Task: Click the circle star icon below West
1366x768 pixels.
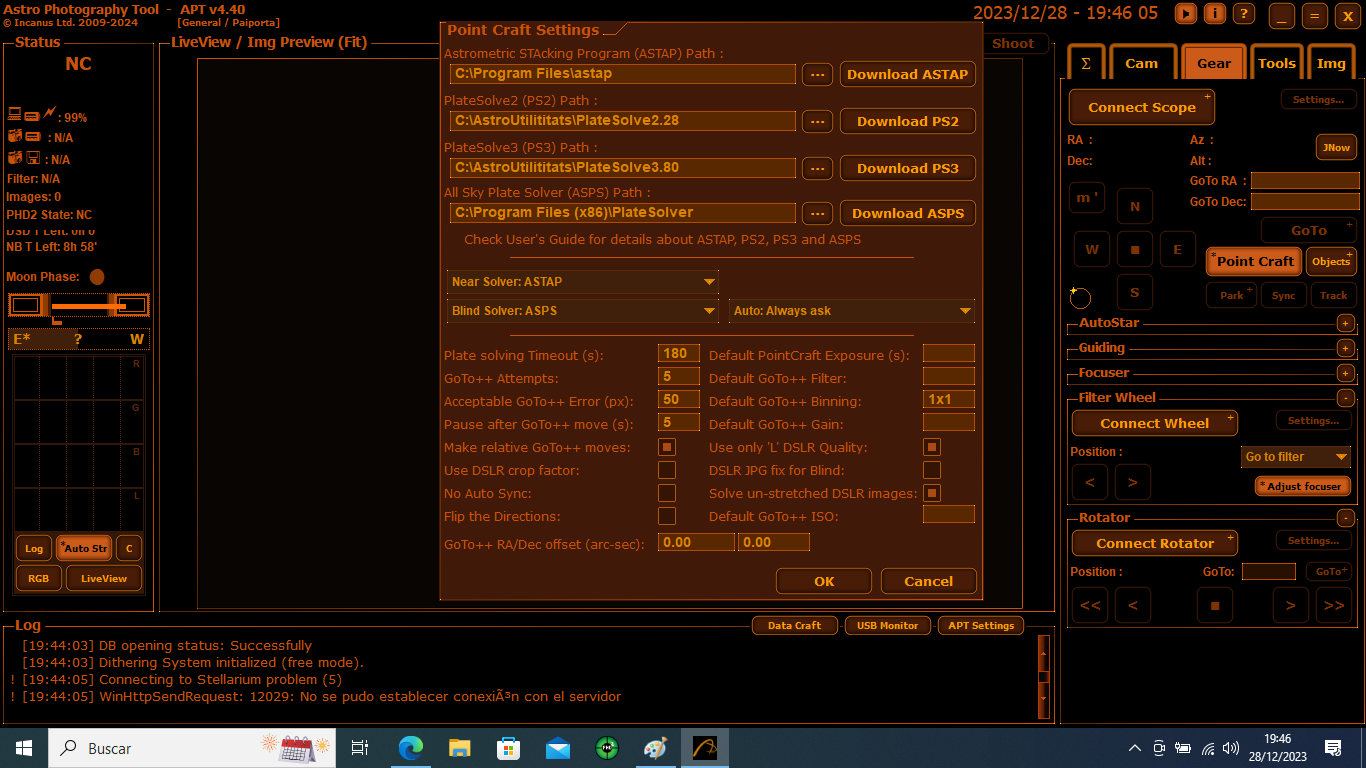Action: pyautogui.click(x=1080, y=297)
